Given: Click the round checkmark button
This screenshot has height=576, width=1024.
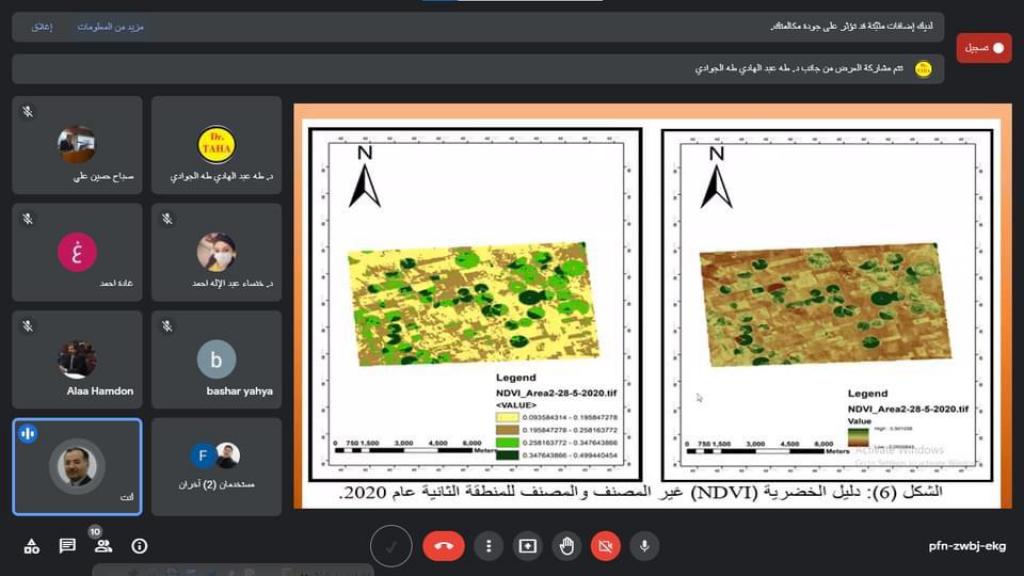Looking at the screenshot, I should [391, 546].
